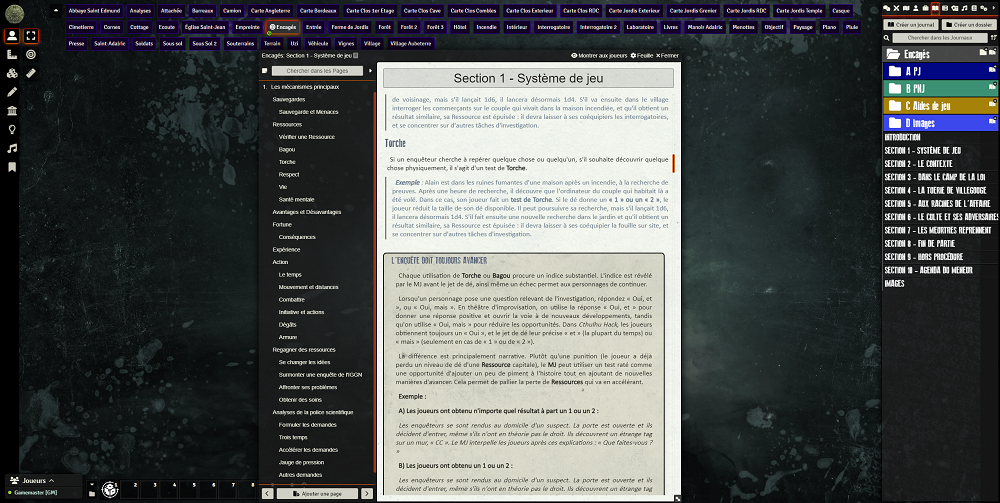The width and height of the screenshot is (1000, 503).
Task: Open Walls Controls building icon
Action: [x=12, y=110]
